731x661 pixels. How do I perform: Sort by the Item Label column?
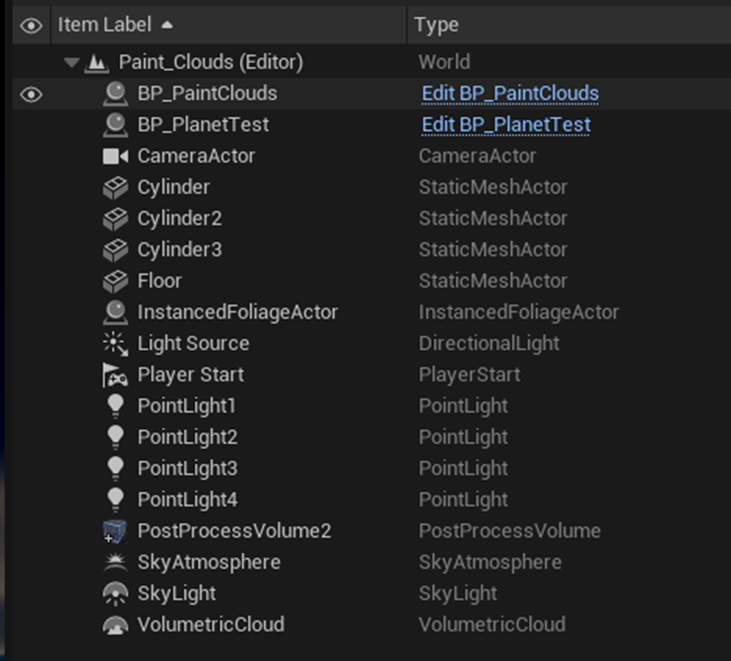(105, 25)
